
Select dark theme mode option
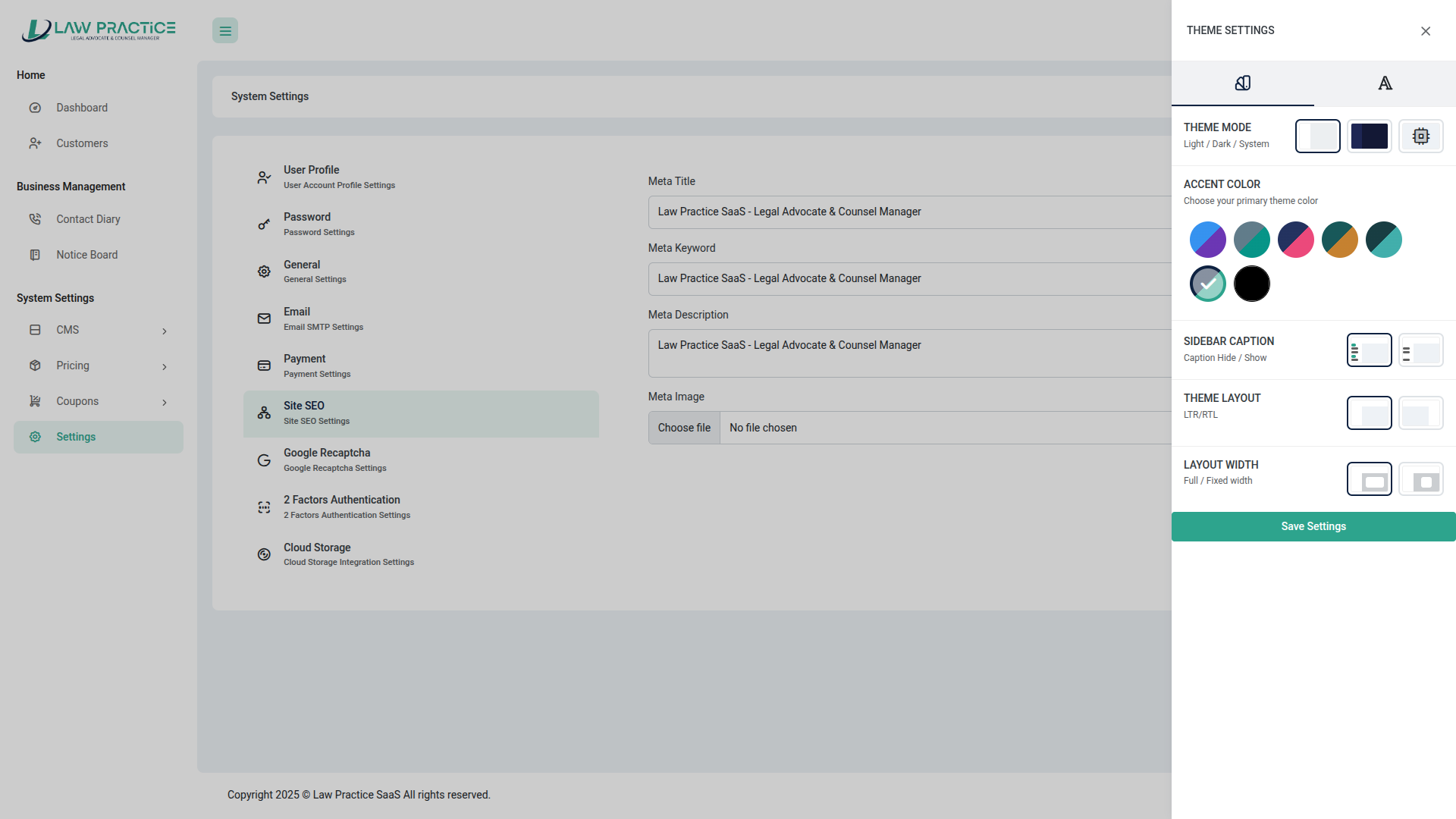coord(1369,136)
